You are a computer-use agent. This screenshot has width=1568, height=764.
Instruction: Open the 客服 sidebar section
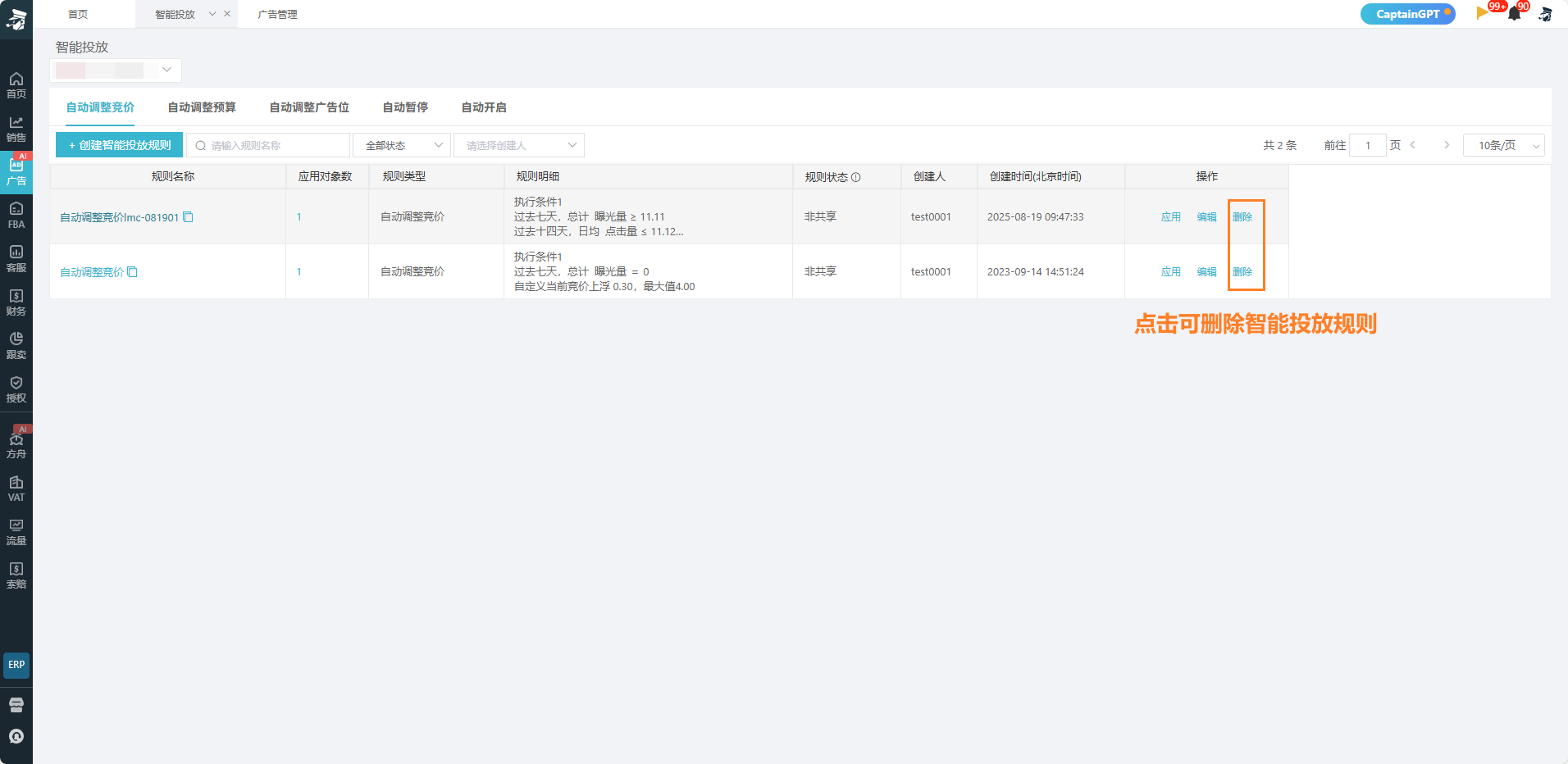(x=16, y=259)
